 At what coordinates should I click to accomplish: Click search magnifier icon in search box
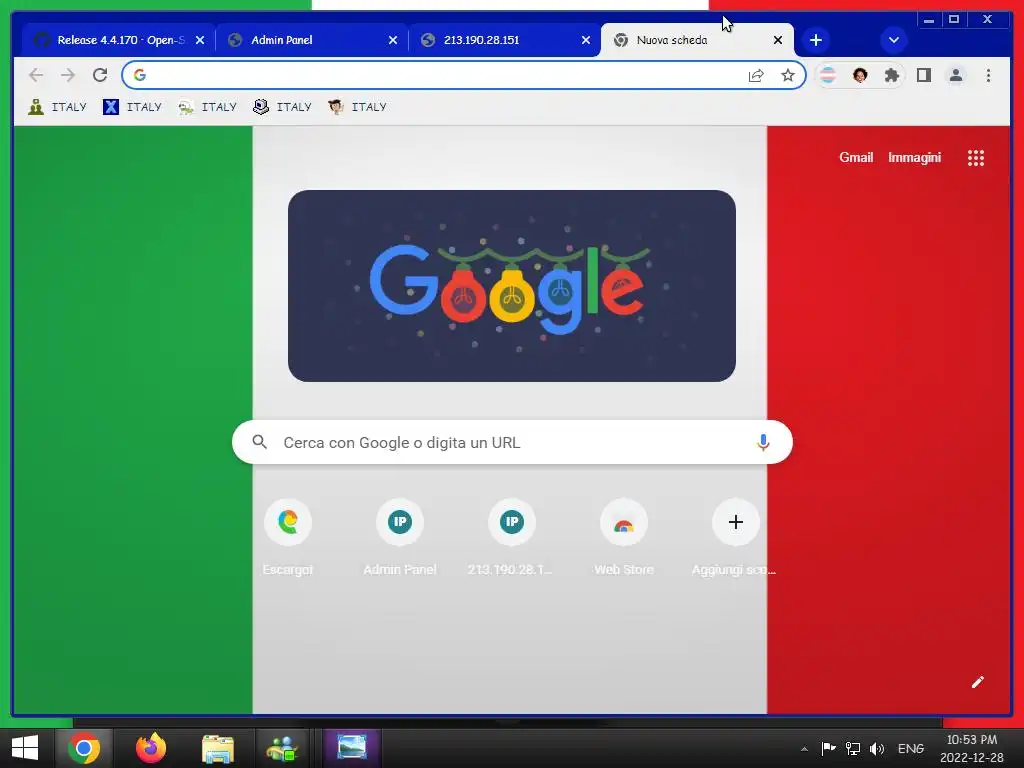[260, 442]
